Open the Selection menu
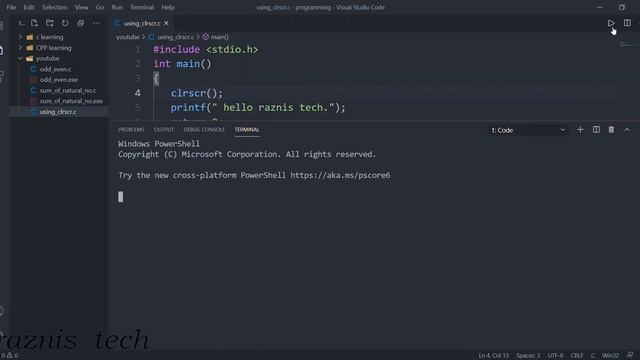The height and width of the screenshot is (360, 640). 54,7
